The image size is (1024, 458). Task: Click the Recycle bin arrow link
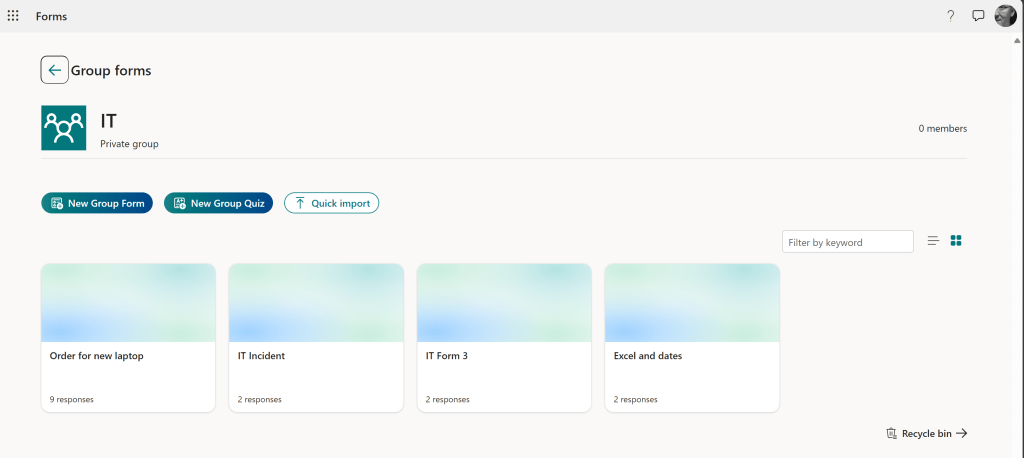[961, 433]
